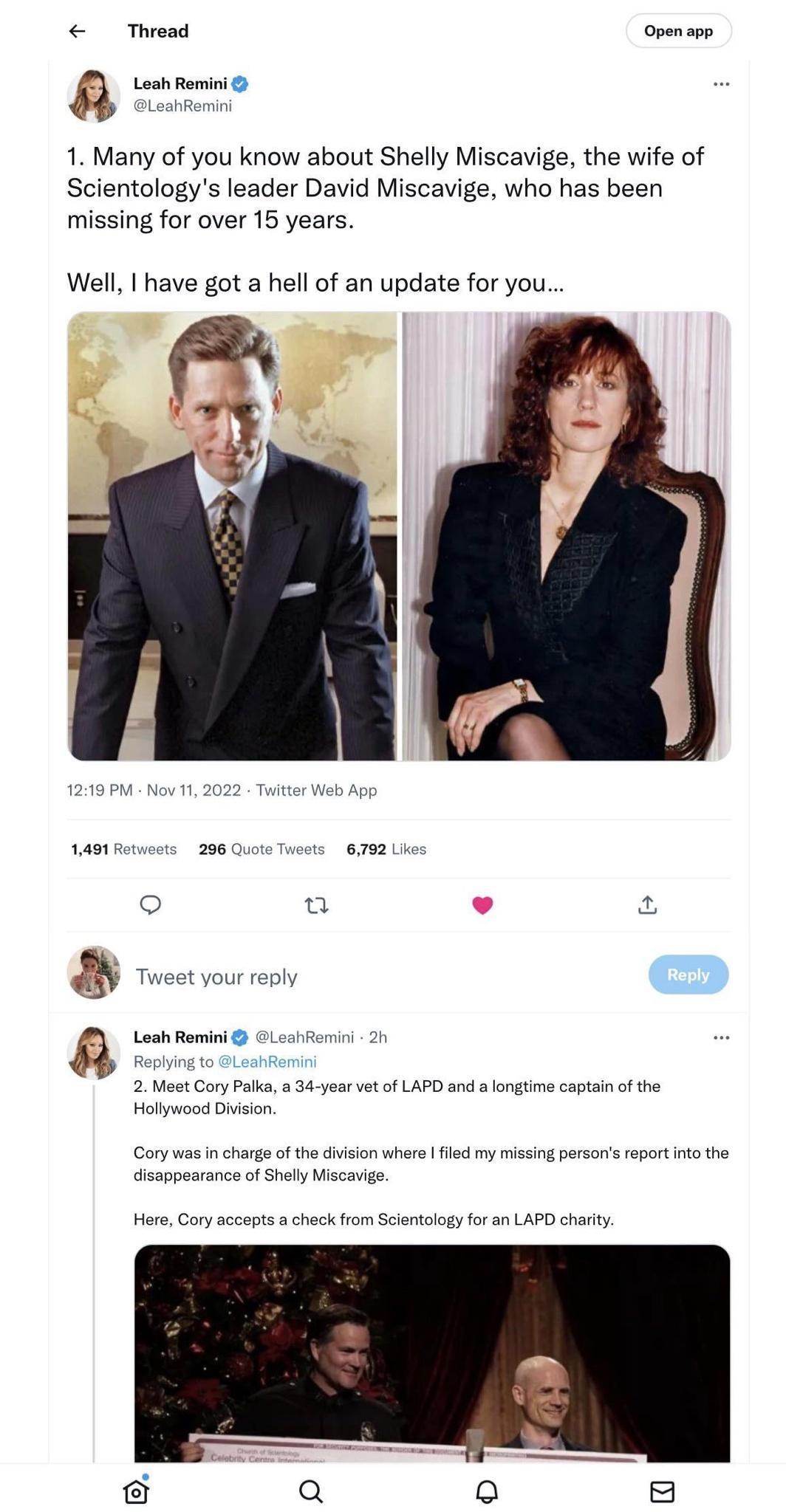Viewport: 786px width, 1512px height.
Task: Open the Notifications bell
Action: [486, 1491]
